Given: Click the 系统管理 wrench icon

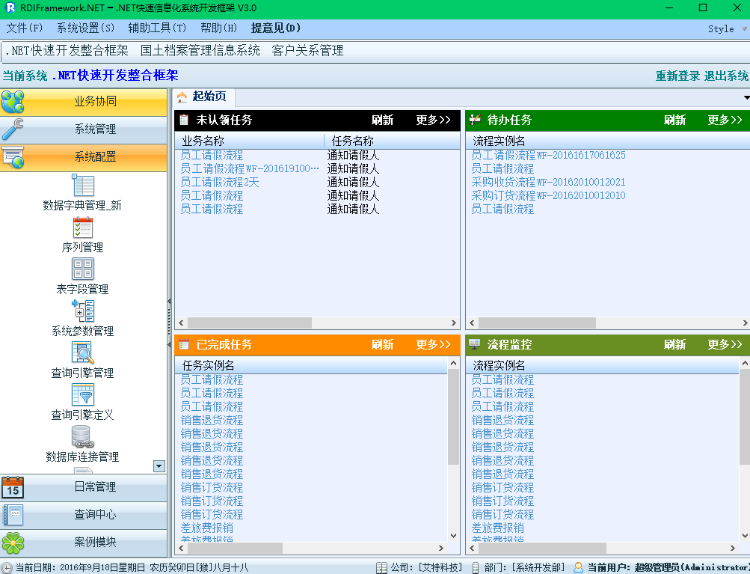Looking at the screenshot, I should (x=12, y=129).
